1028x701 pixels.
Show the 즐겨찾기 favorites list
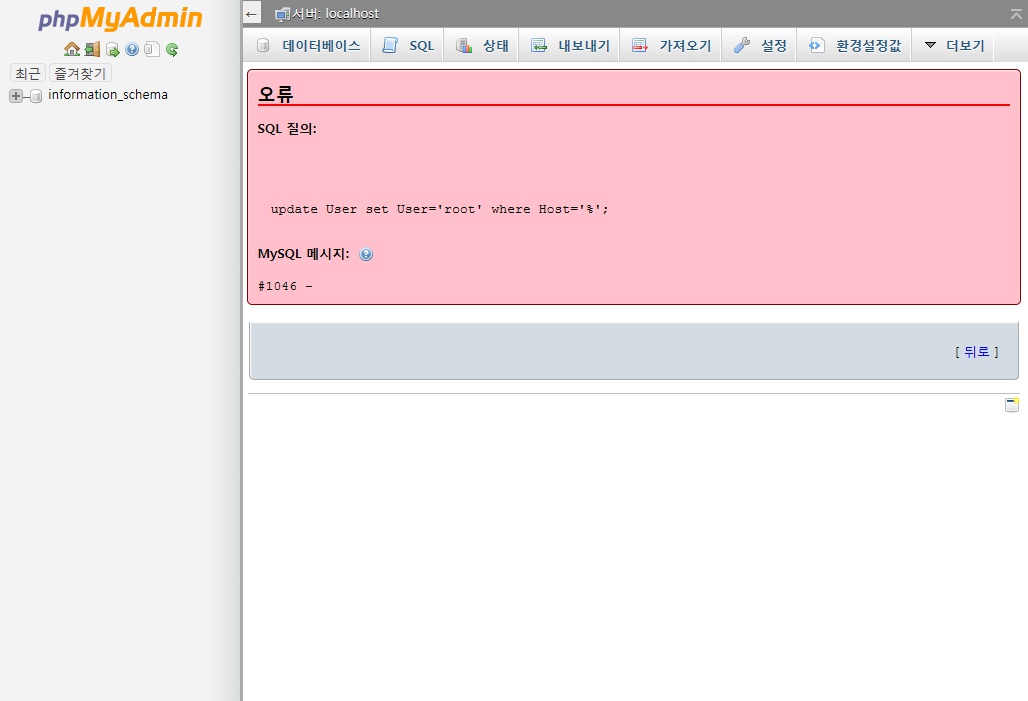coord(80,73)
